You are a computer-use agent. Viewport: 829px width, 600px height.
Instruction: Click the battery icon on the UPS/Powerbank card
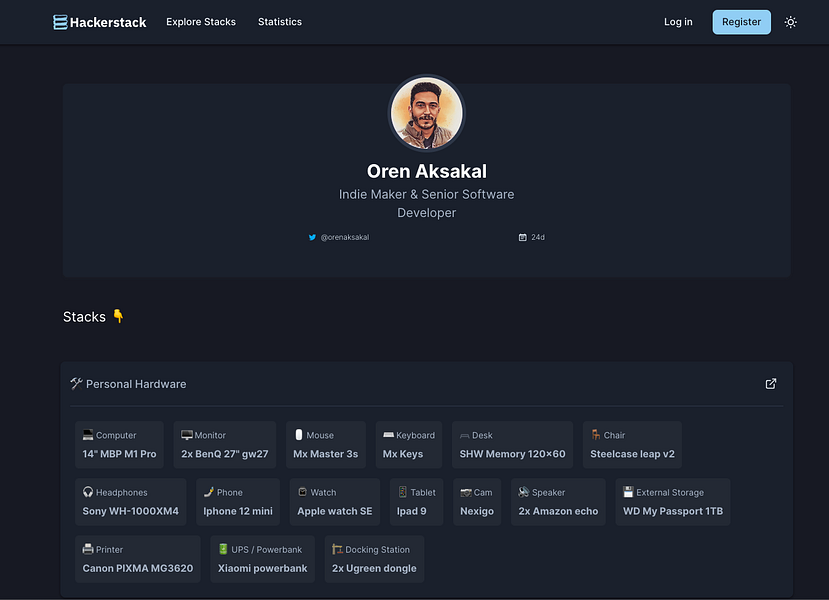pyautogui.click(x=224, y=549)
